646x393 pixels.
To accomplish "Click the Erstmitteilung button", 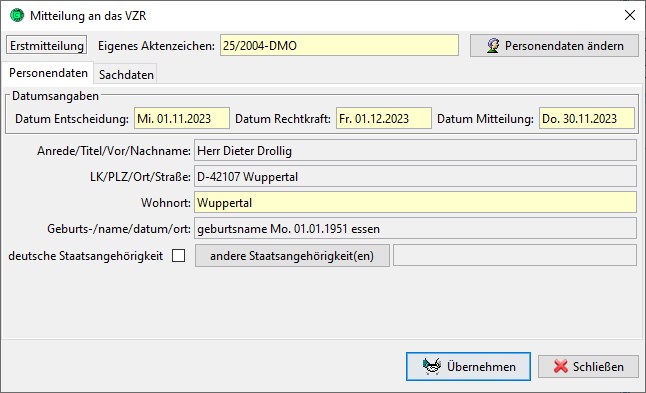I will click(x=47, y=45).
